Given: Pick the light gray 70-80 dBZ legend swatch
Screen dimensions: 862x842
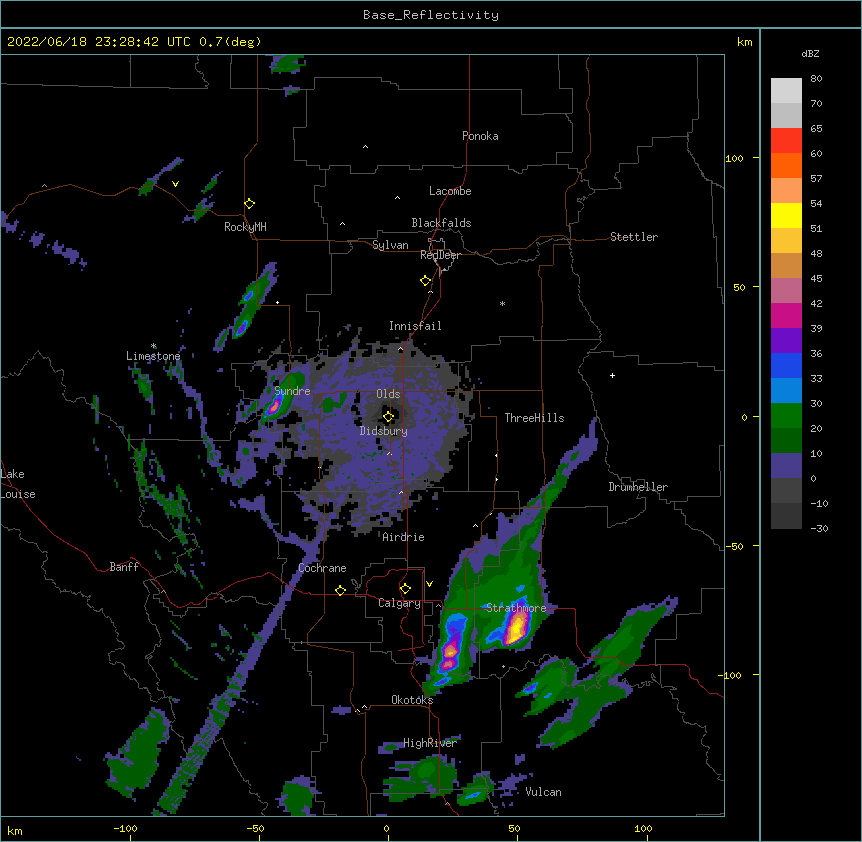Looking at the screenshot, I should coord(786,91).
